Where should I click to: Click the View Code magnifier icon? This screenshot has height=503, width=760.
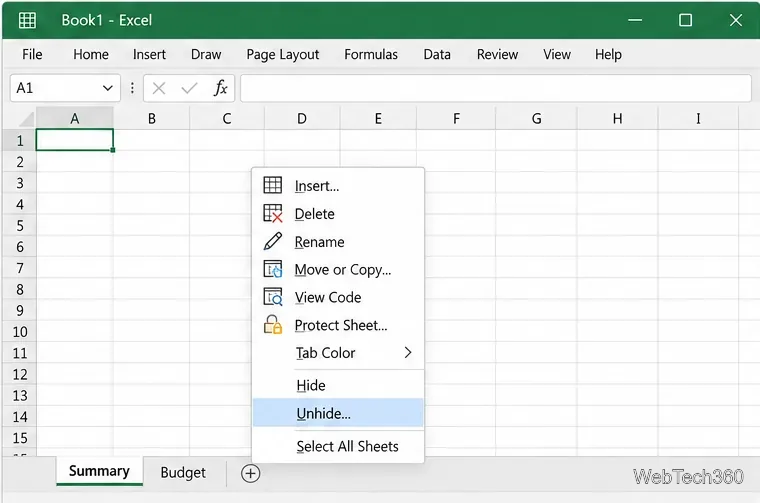(x=272, y=297)
